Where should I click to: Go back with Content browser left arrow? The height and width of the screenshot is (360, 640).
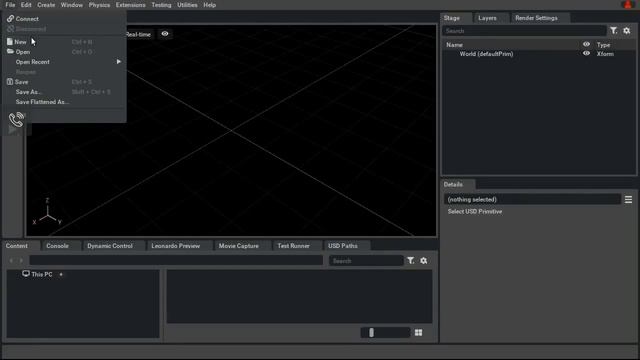coord(11,260)
